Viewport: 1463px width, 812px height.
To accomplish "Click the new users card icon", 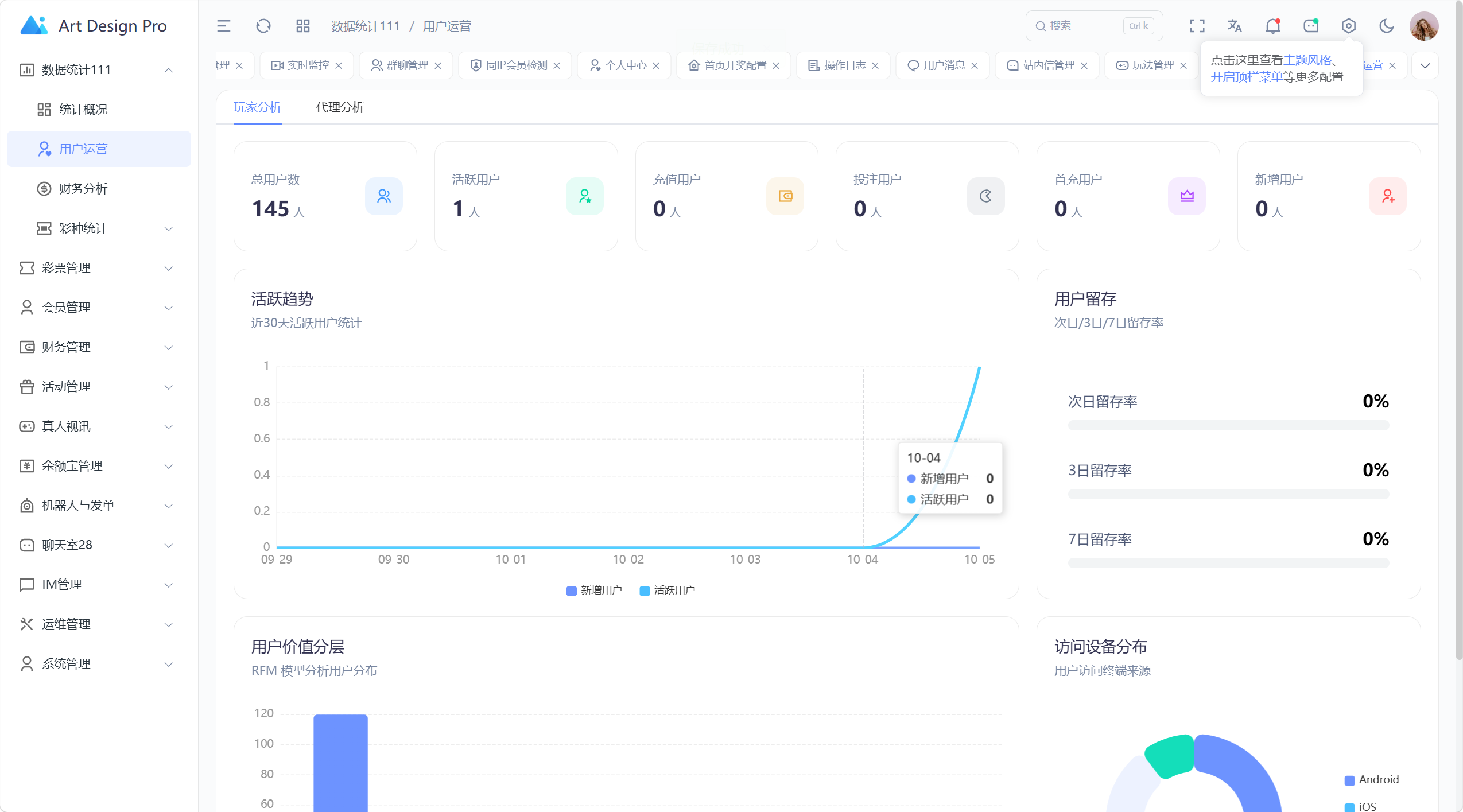I will click(x=1388, y=196).
